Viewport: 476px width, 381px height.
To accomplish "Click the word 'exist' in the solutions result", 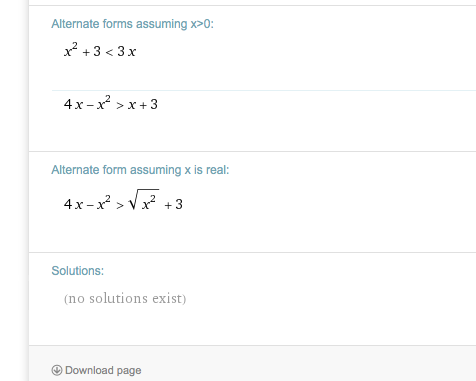I will [x=167, y=298].
